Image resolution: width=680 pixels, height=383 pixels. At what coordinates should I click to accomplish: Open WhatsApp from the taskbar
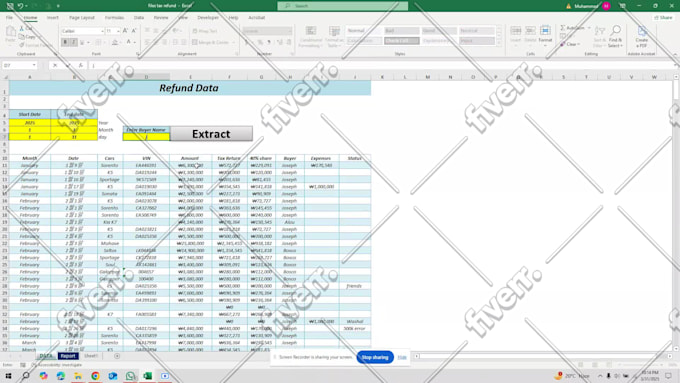click(130, 376)
